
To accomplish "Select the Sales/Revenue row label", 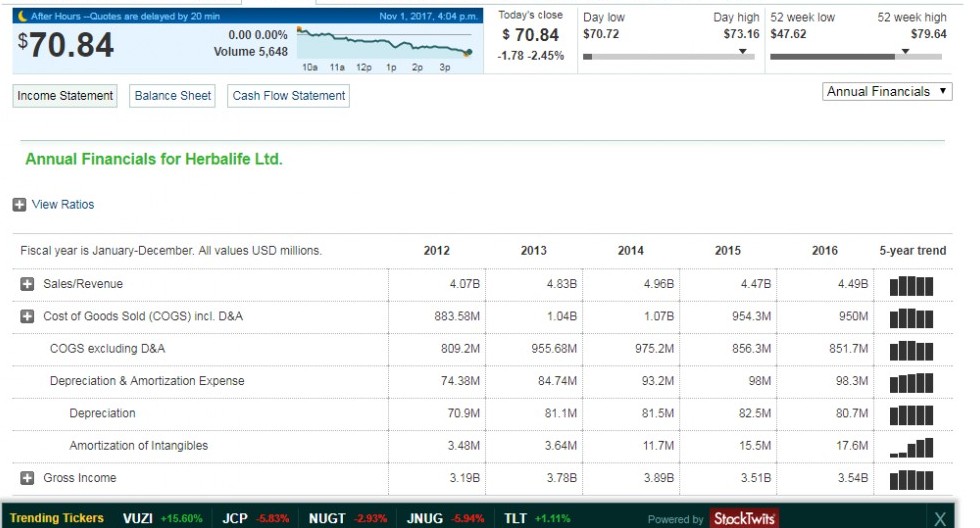I will (x=83, y=284).
